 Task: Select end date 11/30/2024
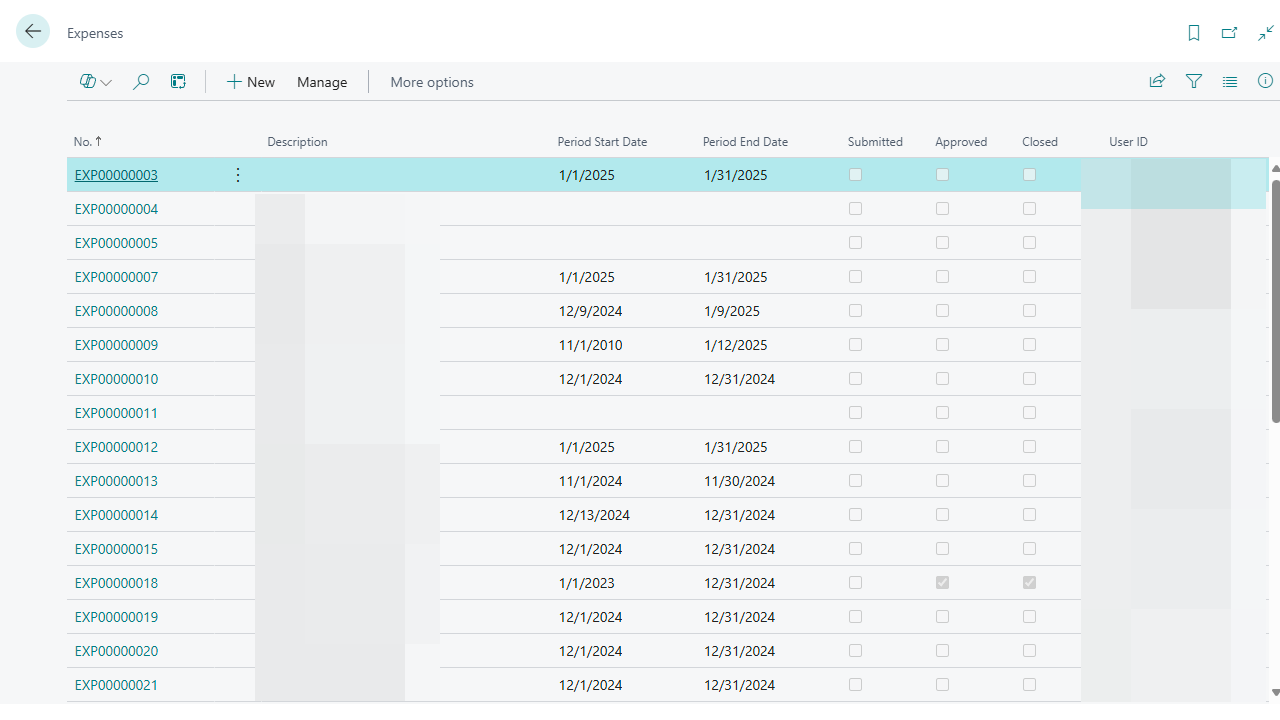[x=740, y=481]
